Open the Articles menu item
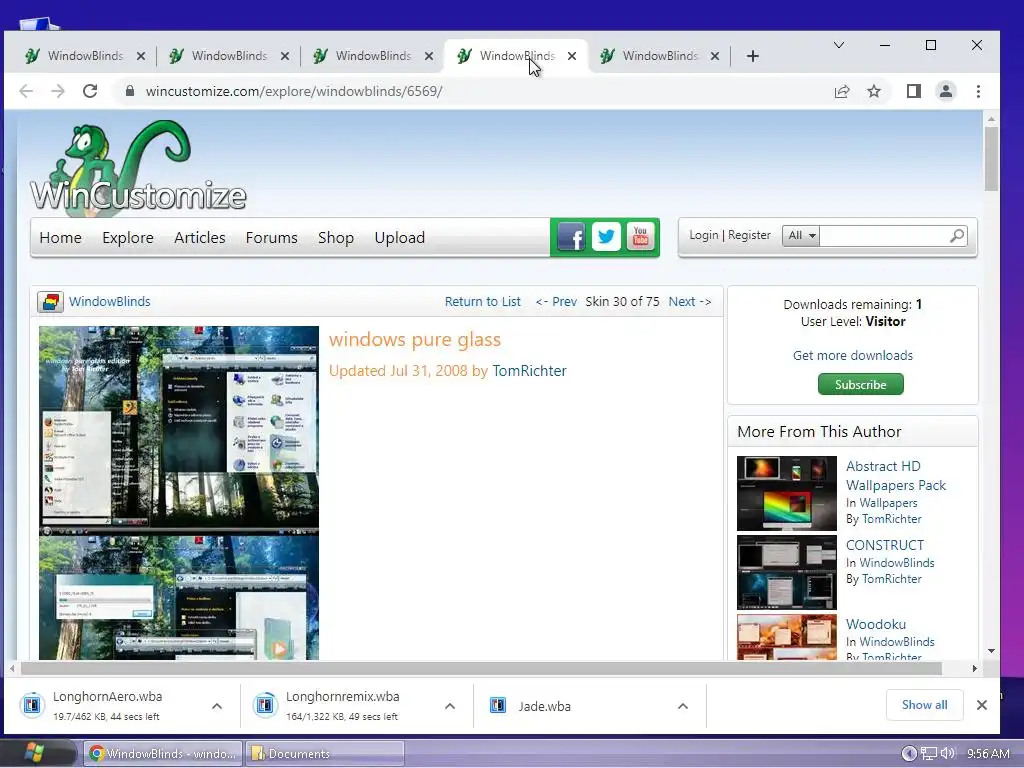1024x768 pixels. [x=200, y=238]
